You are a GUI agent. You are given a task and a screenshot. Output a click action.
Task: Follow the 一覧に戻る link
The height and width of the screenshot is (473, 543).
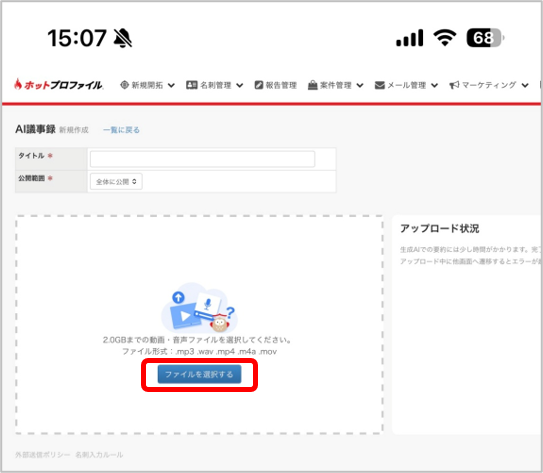(121, 130)
